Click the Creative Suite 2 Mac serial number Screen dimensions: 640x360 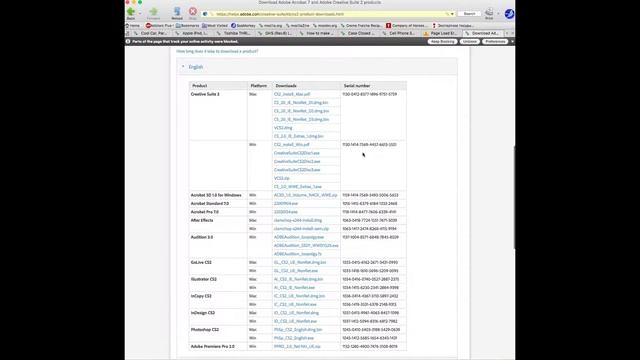click(370, 94)
